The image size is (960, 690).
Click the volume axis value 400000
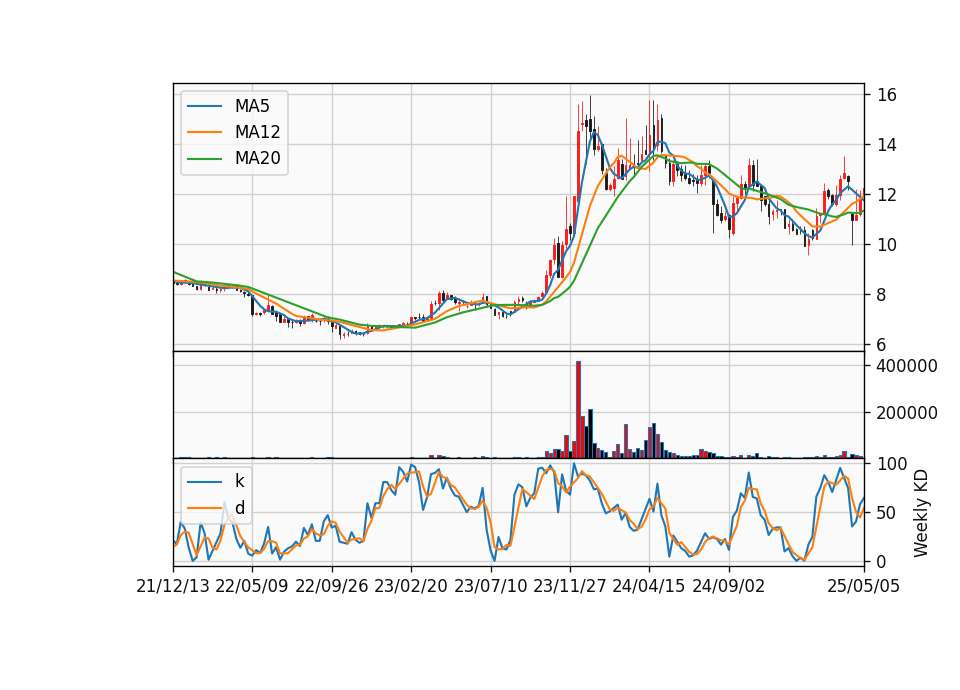[x=907, y=366]
